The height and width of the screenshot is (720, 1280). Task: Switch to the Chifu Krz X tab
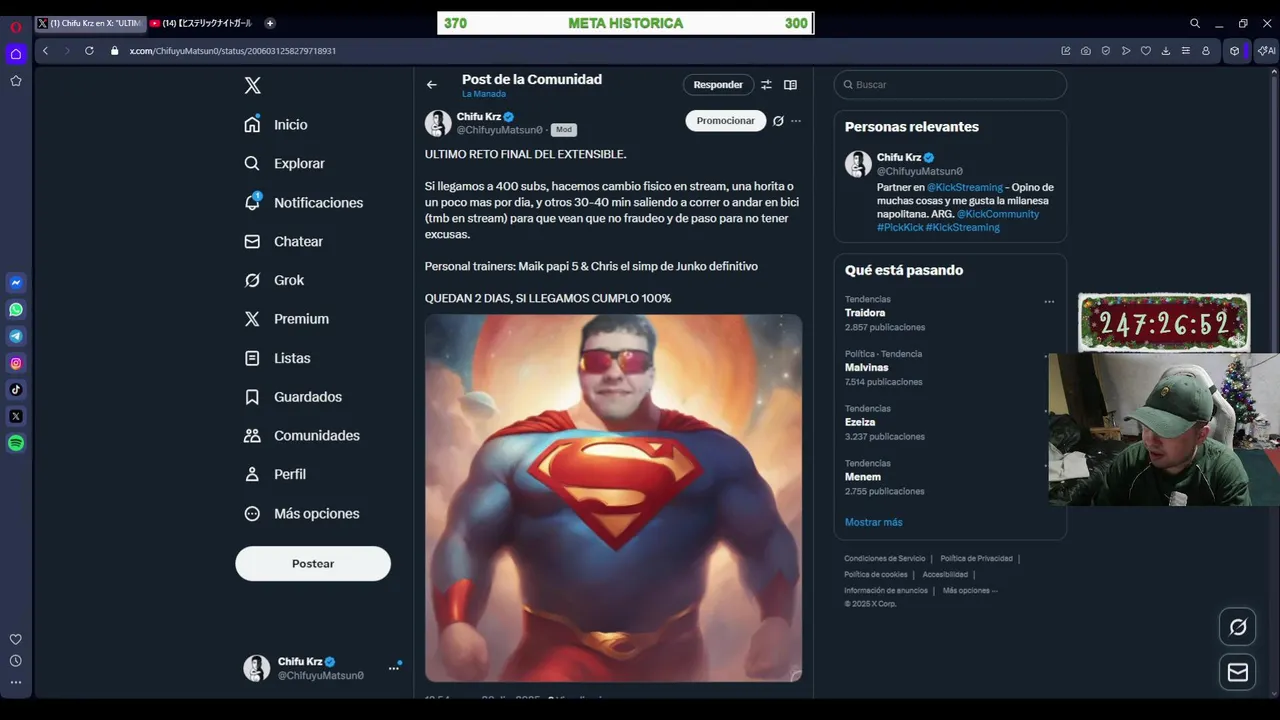[90, 23]
